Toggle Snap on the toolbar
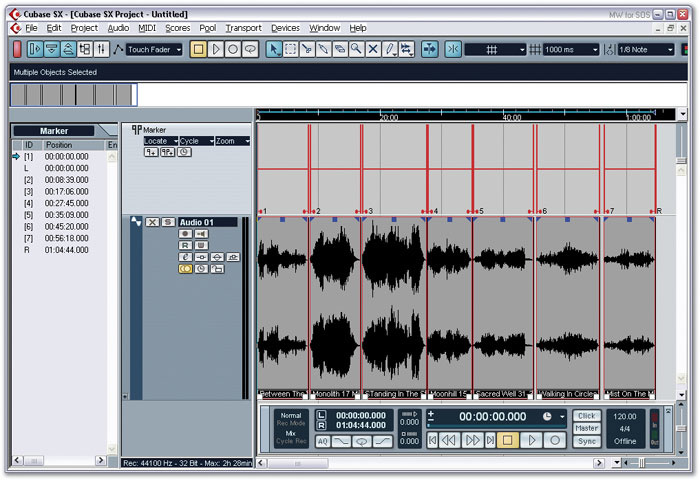This screenshot has width=700, height=481. click(x=453, y=49)
